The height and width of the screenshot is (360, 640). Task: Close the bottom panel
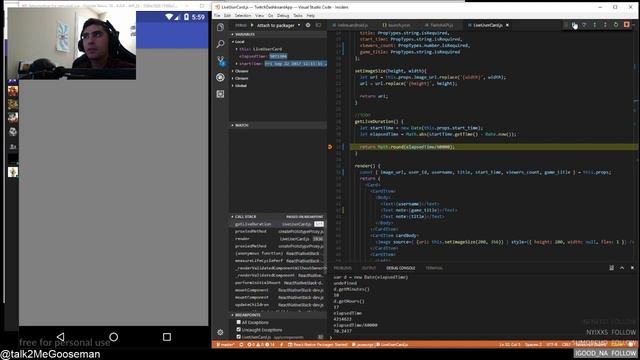click(x=632, y=268)
